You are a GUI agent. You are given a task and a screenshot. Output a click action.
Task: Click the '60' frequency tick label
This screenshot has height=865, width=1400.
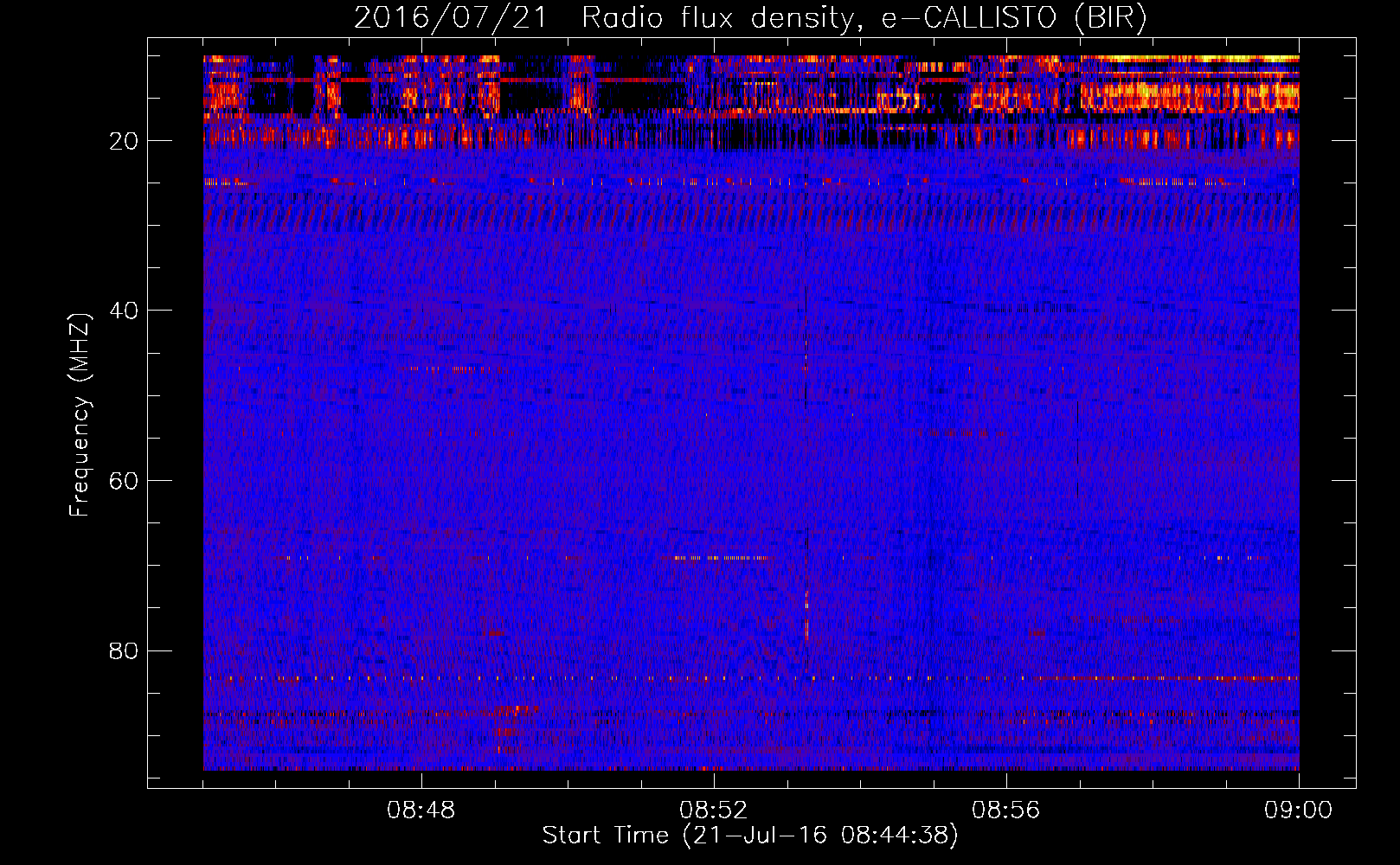point(125,481)
